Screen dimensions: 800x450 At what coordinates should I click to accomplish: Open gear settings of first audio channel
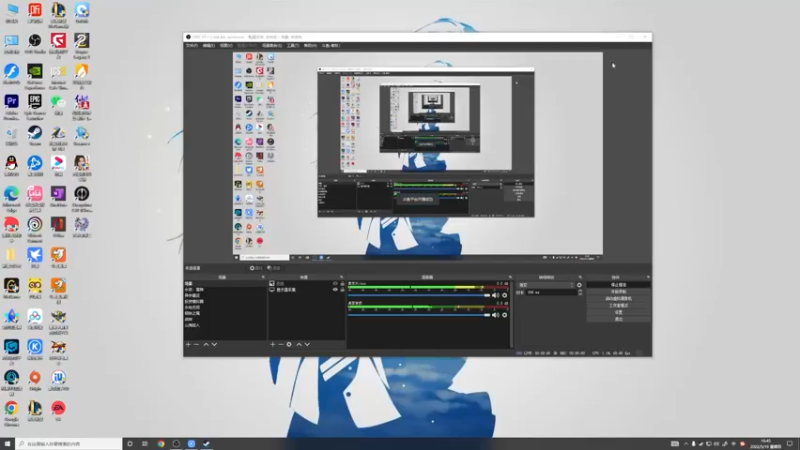[505, 295]
